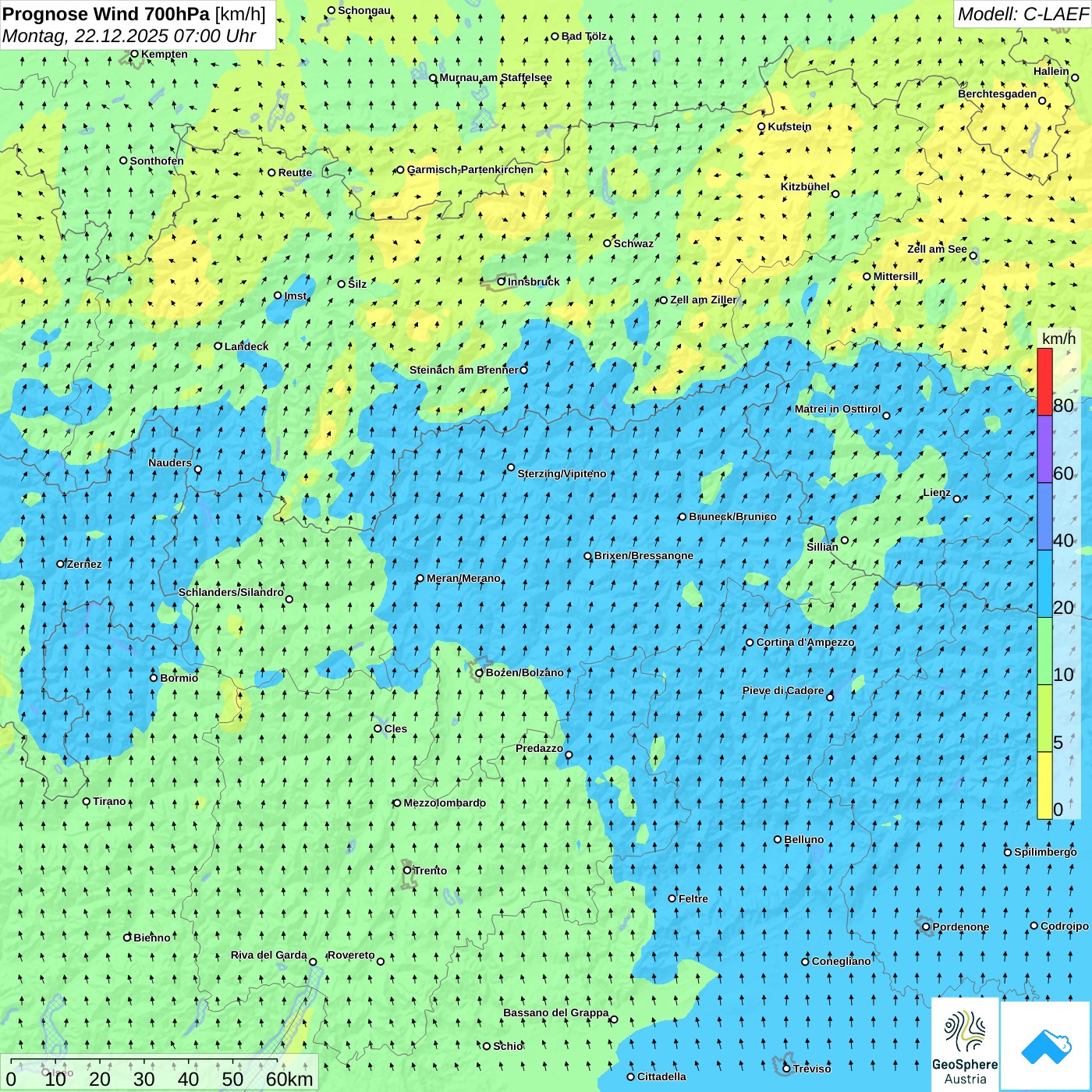The width and height of the screenshot is (1092, 1092).
Task: Click the red 80 km/h legend color
Action: point(1044,381)
